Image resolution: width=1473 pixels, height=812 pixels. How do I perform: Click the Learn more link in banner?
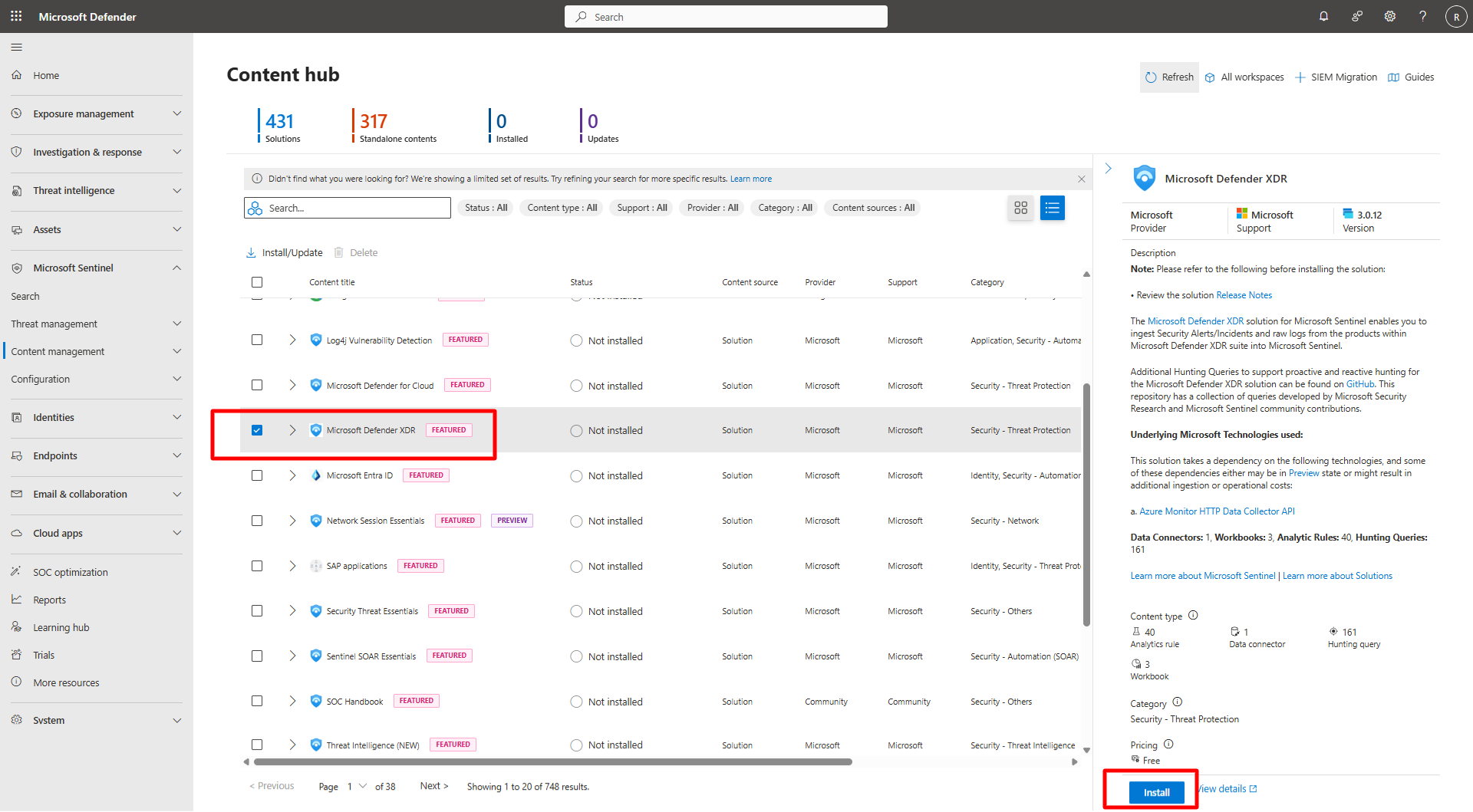pos(750,179)
